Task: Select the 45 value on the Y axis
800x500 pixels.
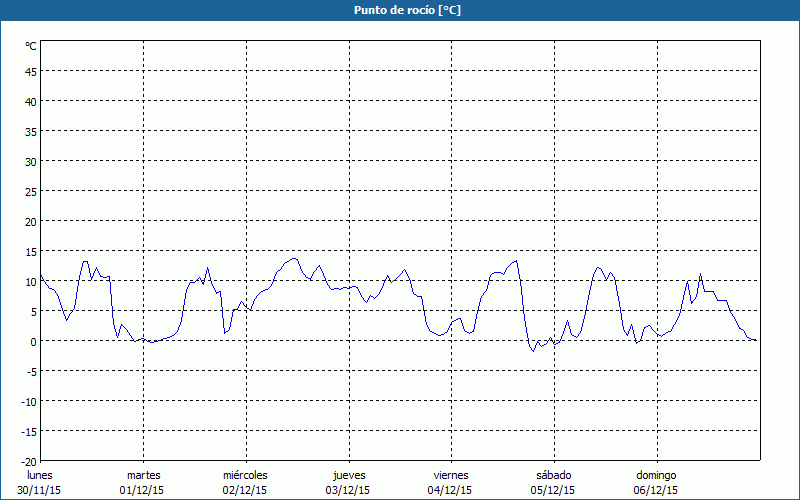Action: [31, 71]
